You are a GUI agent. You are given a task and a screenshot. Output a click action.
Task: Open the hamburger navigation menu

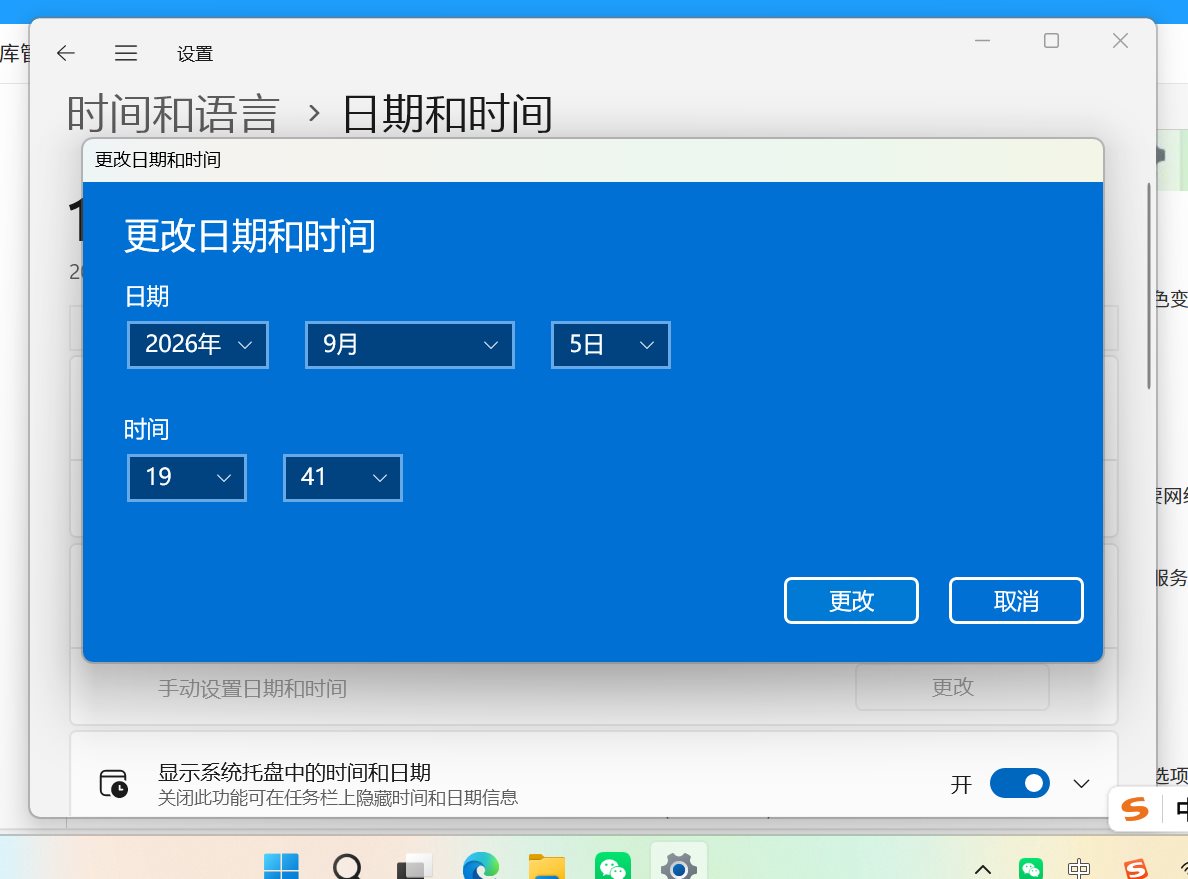pyautogui.click(x=126, y=53)
